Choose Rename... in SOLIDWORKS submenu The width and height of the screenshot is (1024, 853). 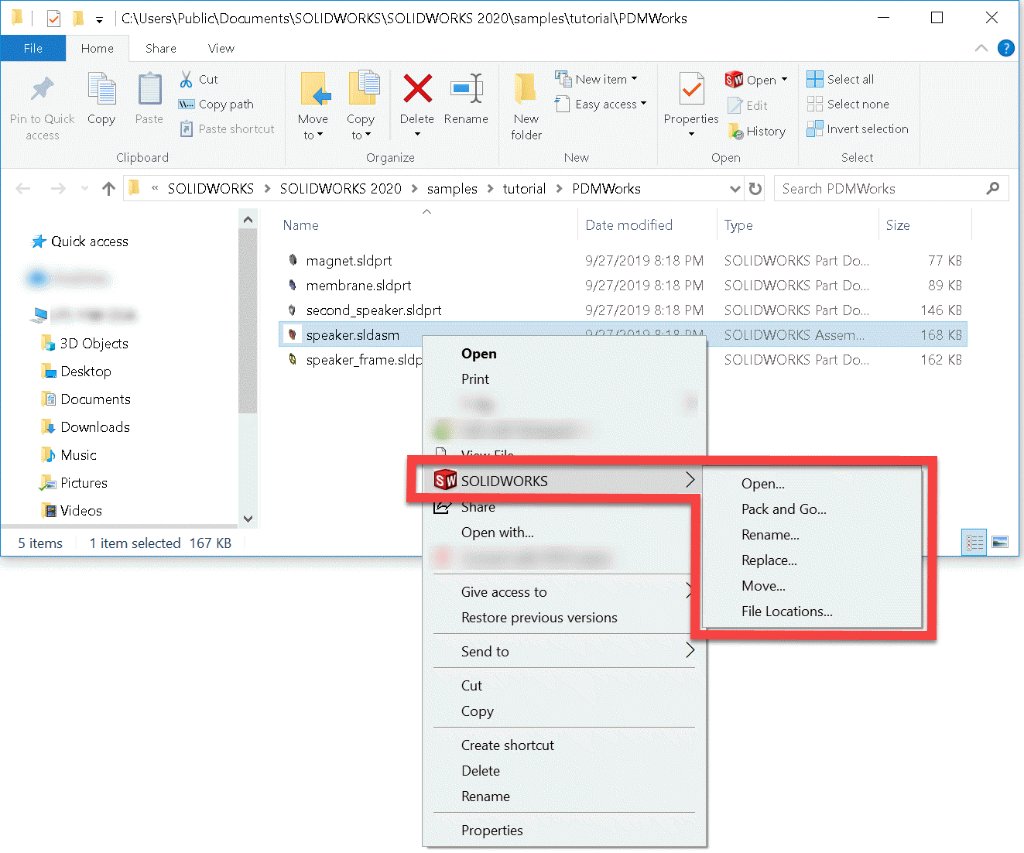coord(770,535)
